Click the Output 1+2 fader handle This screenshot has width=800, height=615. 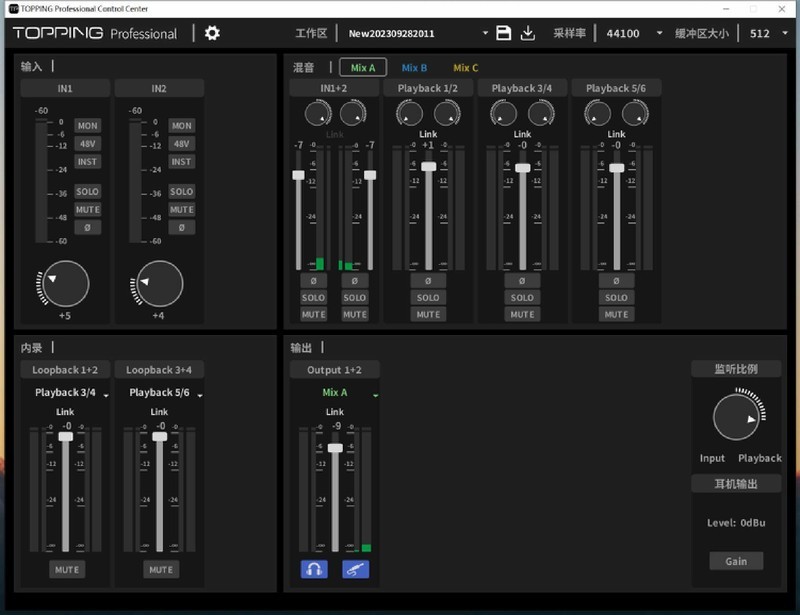tap(335, 448)
